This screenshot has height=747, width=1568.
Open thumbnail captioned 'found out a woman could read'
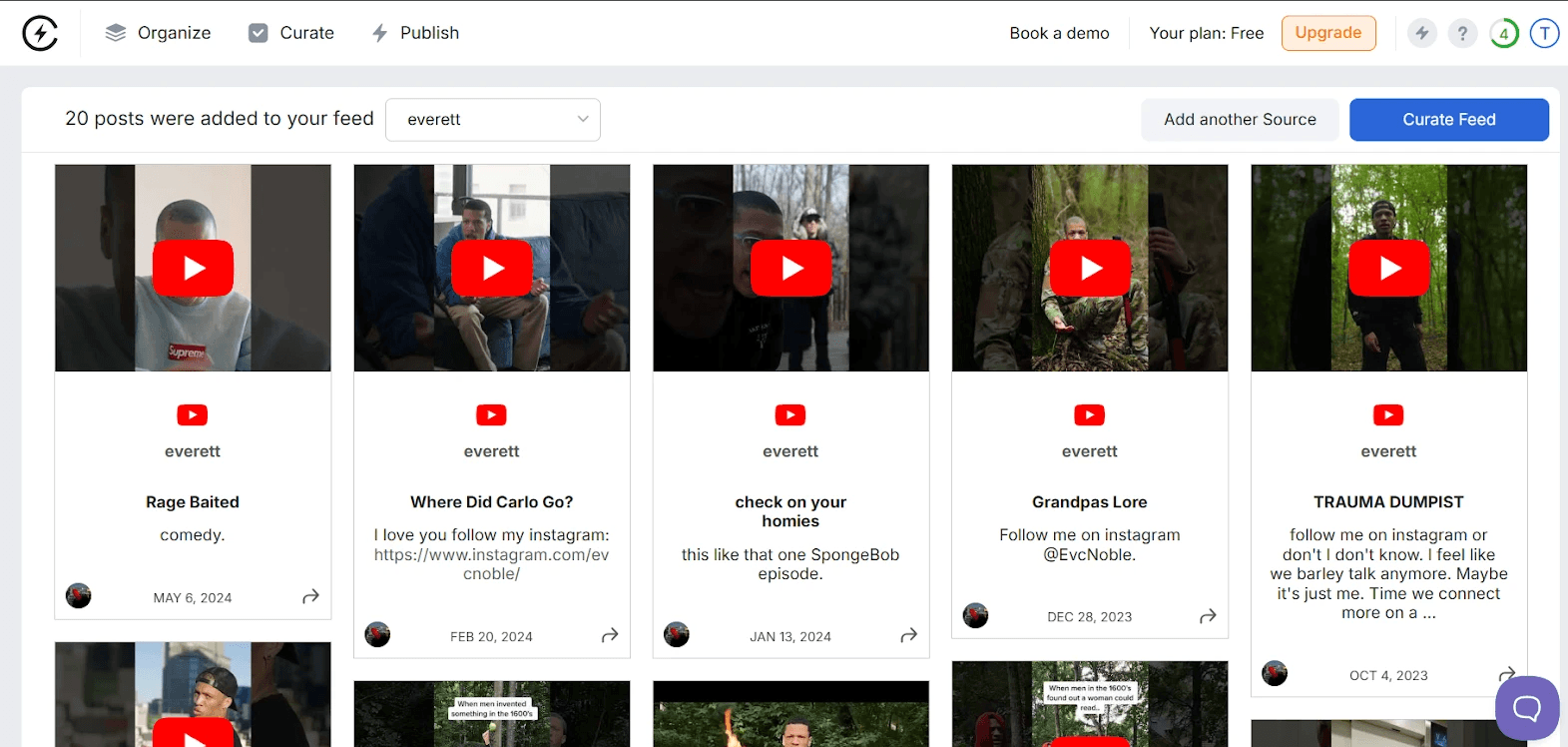(x=1090, y=704)
